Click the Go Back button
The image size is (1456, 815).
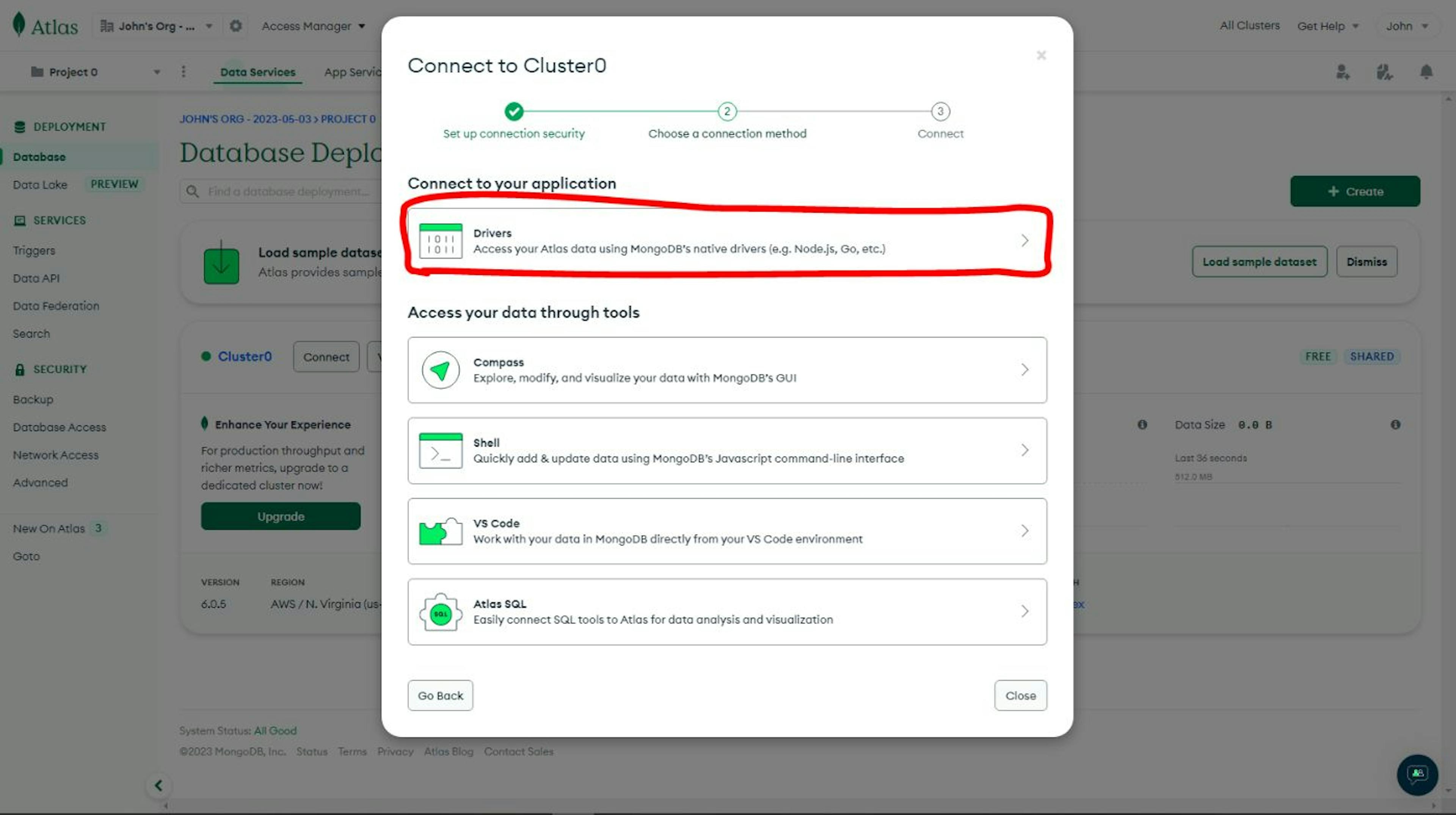(x=440, y=695)
